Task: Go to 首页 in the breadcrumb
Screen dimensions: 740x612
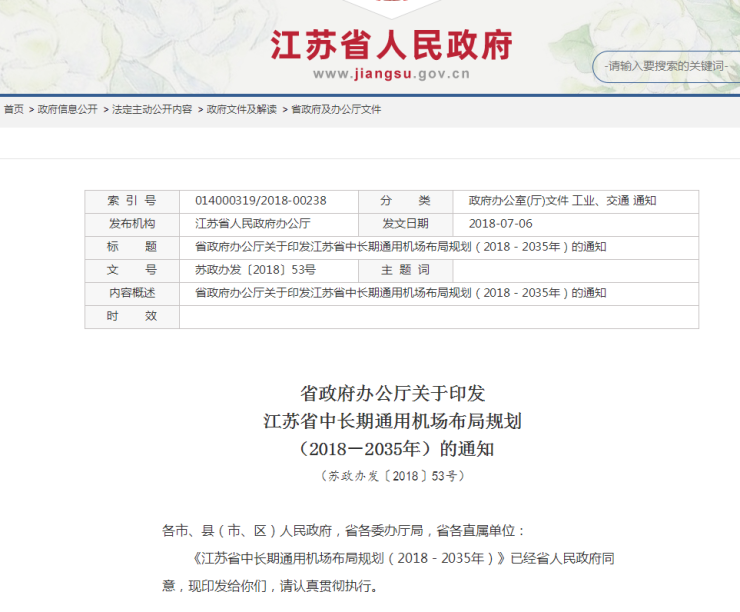Action: tap(14, 109)
